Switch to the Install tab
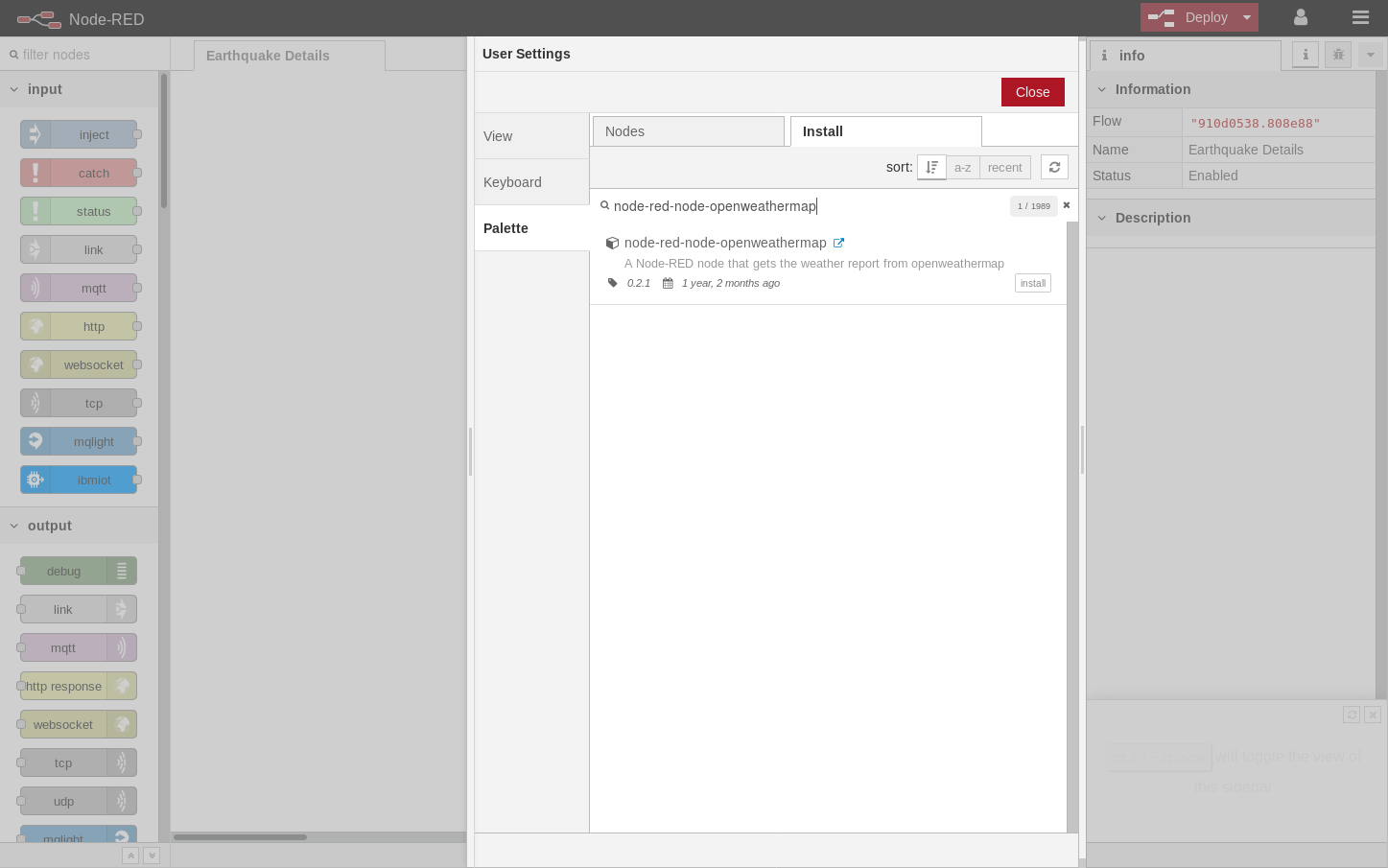 886,131
